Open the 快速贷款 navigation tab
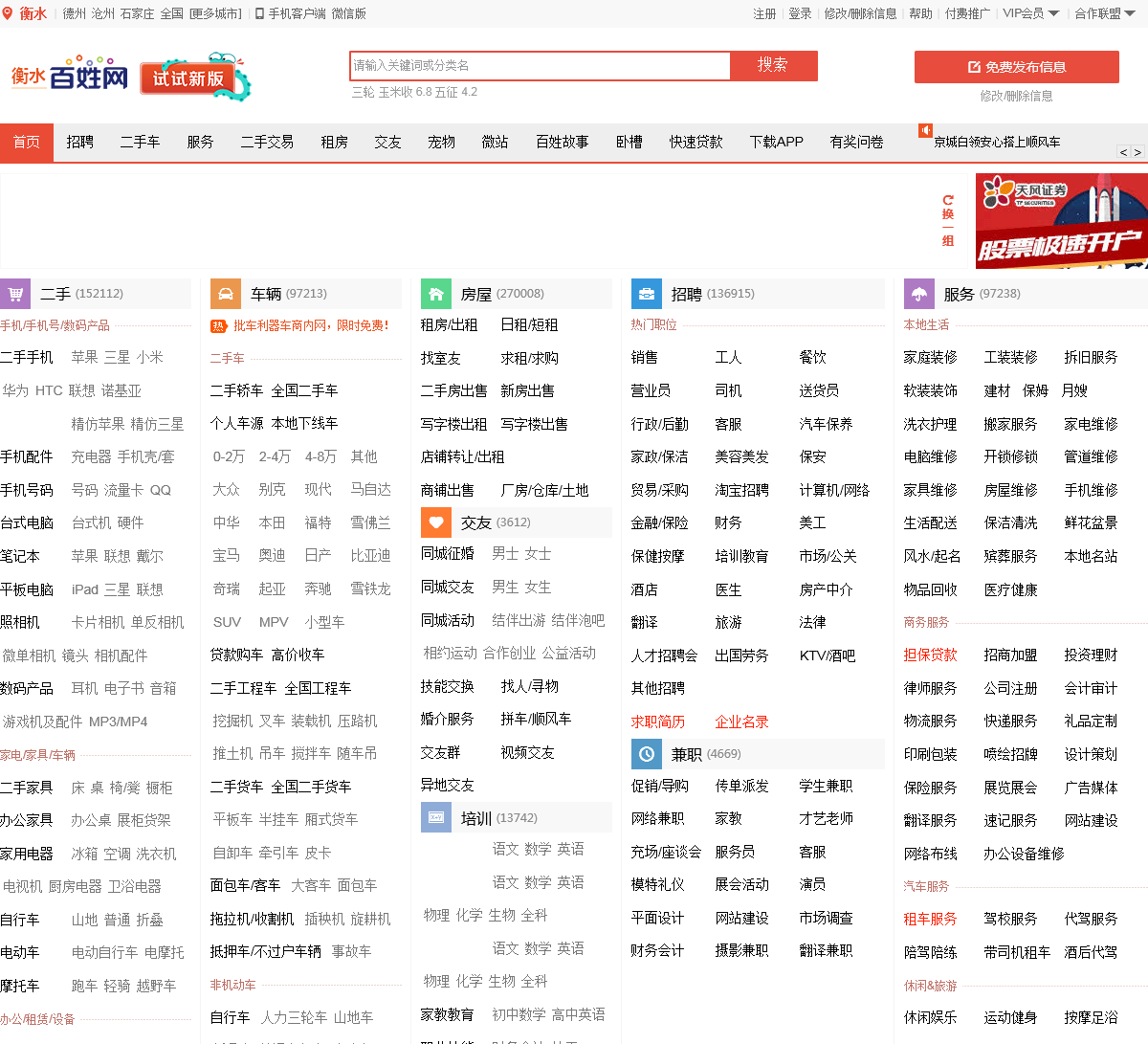The height and width of the screenshot is (1044, 1148). 696,142
